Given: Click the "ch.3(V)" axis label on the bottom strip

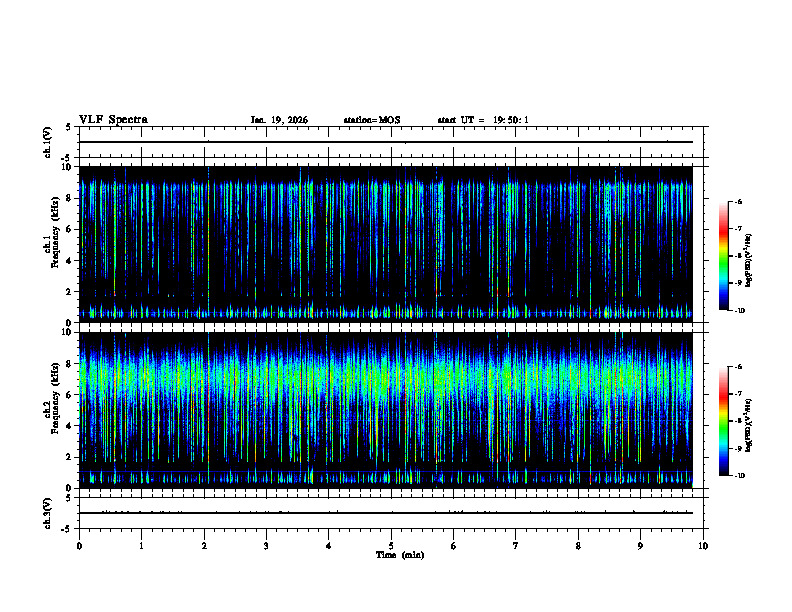Looking at the screenshot, I should coord(47,513).
